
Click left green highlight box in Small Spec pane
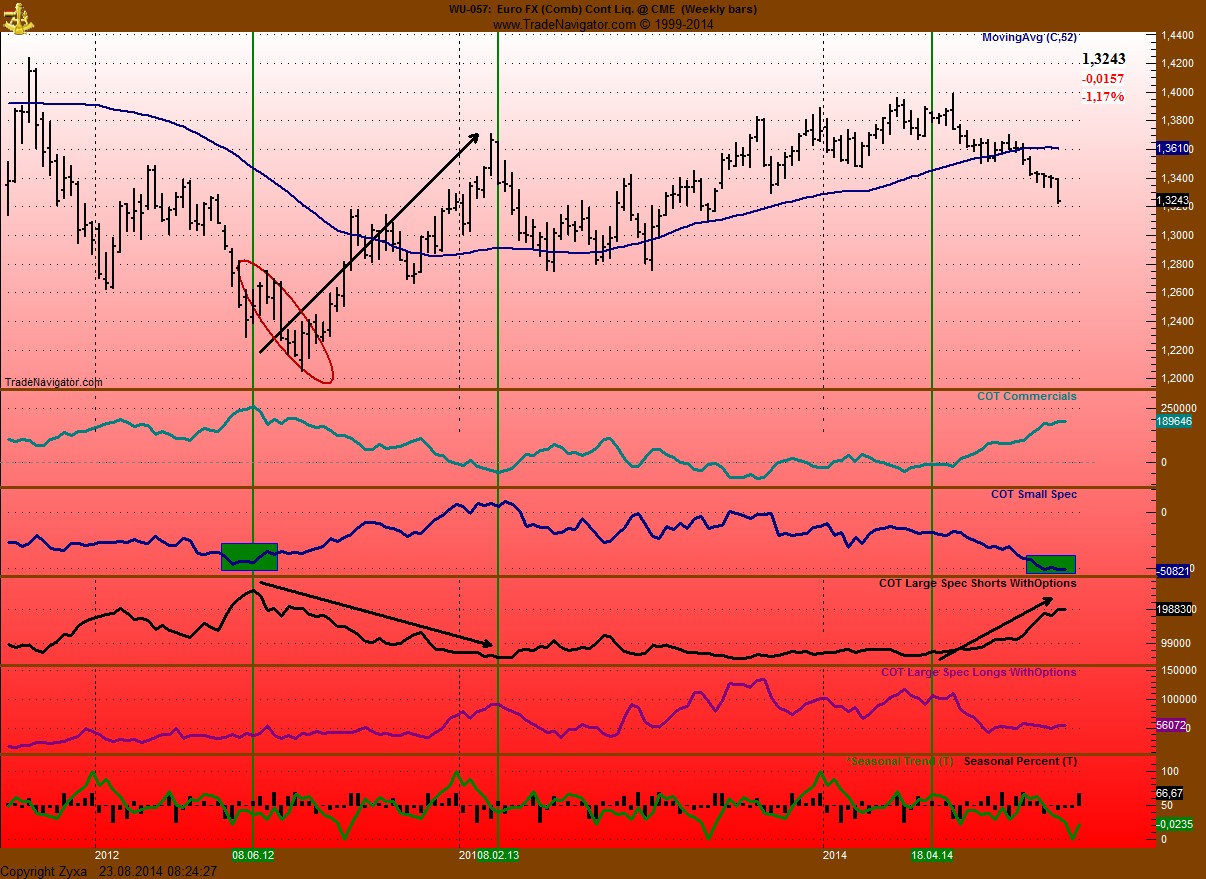[249, 556]
